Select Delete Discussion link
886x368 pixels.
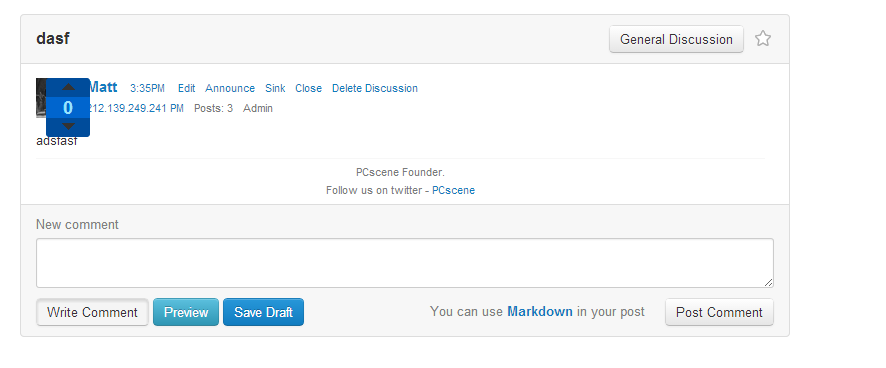[x=375, y=88]
